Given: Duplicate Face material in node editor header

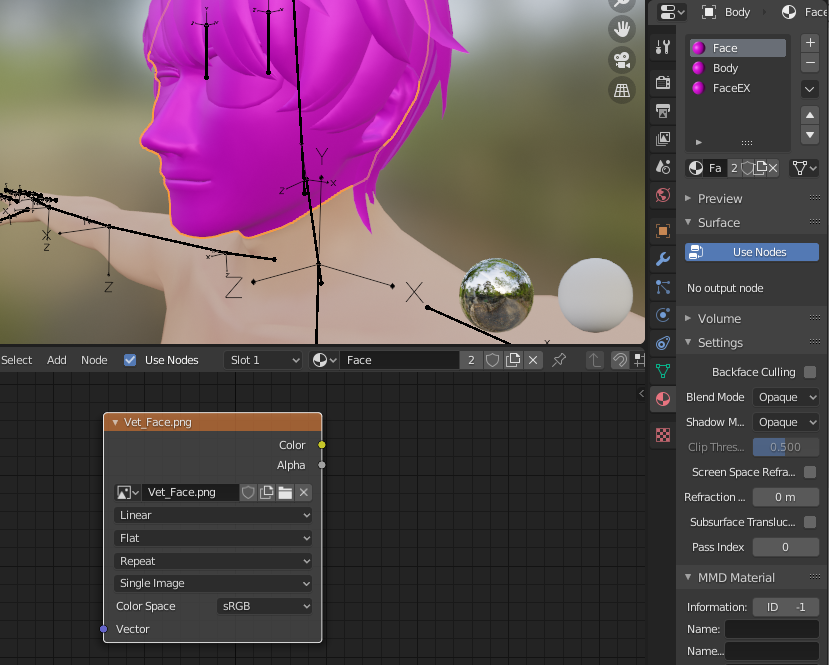Looking at the screenshot, I should pyautogui.click(x=512, y=360).
